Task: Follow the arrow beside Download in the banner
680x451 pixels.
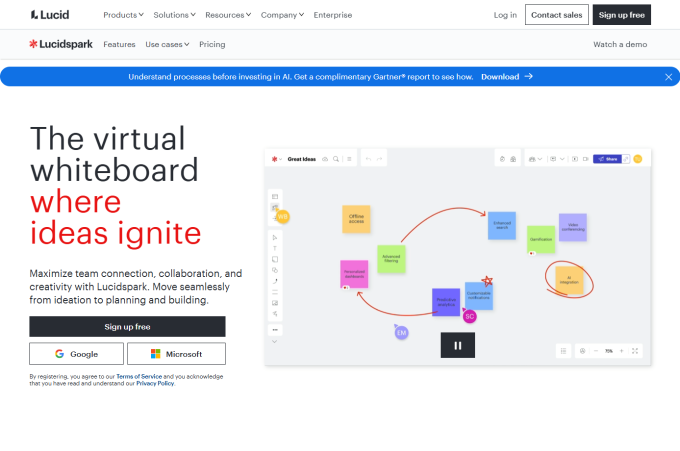Action: click(529, 76)
